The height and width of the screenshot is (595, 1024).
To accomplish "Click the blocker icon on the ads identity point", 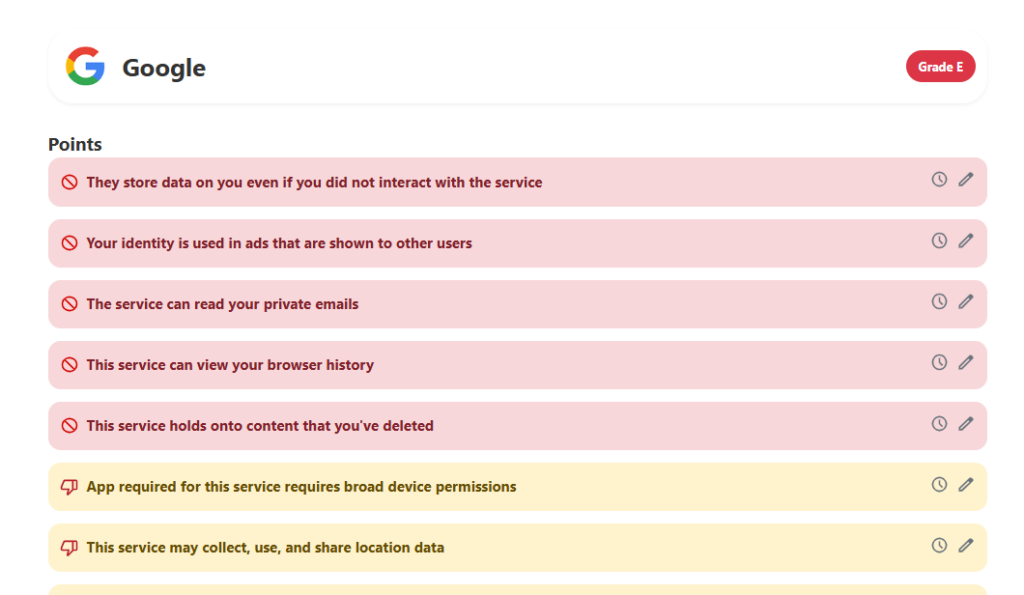I will point(68,242).
